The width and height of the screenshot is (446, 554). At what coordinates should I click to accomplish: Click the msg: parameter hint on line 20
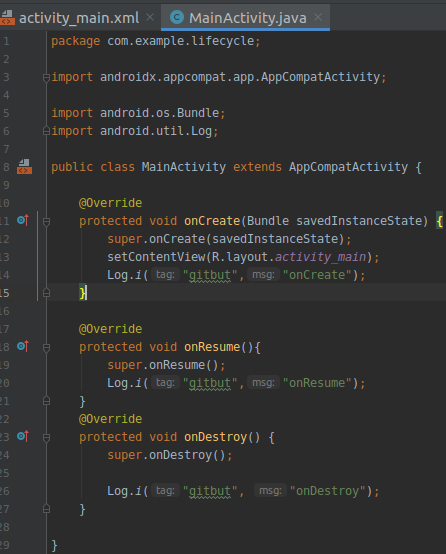(263, 383)
